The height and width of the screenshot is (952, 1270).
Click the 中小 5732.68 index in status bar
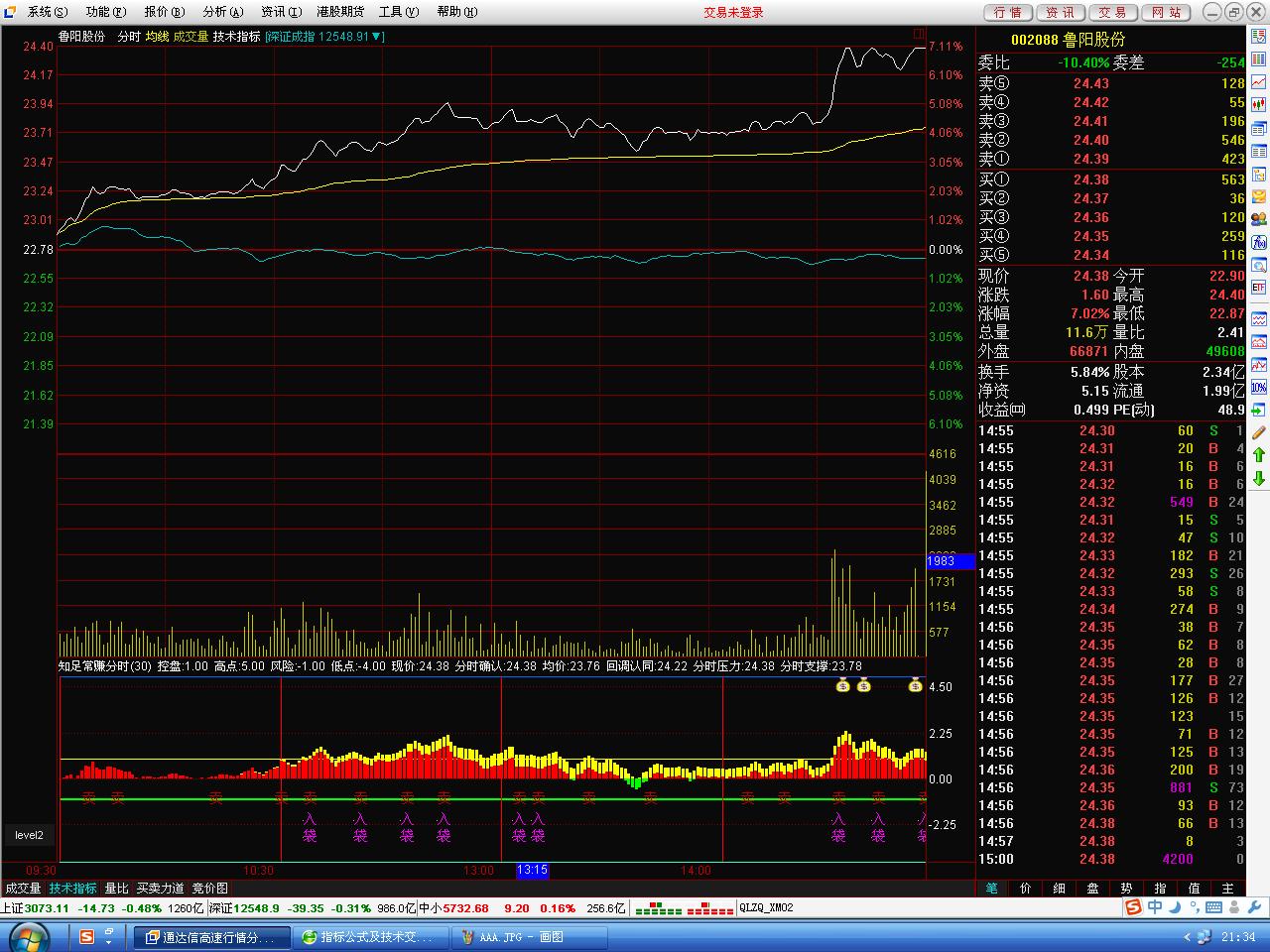click(x=453, y=907)
